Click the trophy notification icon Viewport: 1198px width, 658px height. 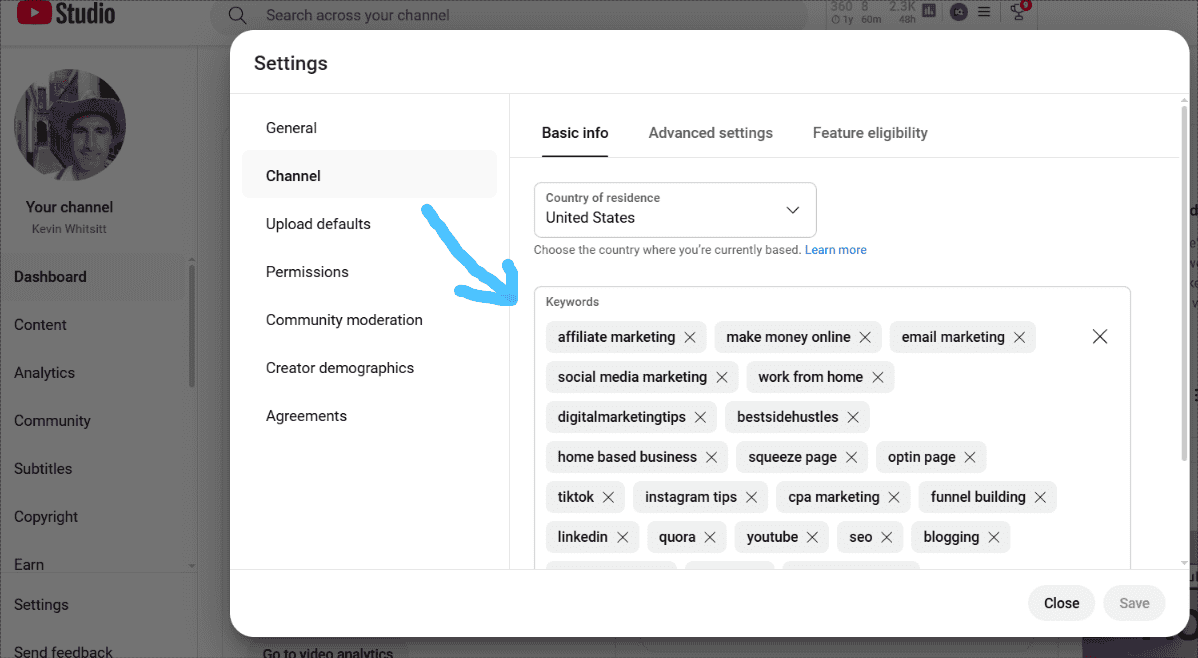pyautogui.click(x=1018, y=11)
